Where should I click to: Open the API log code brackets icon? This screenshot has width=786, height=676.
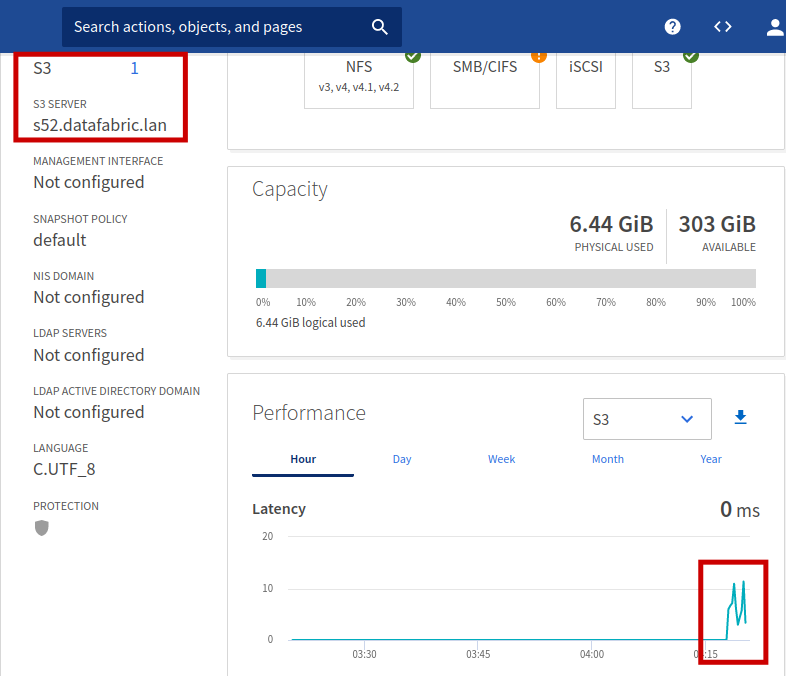point(722,27)
